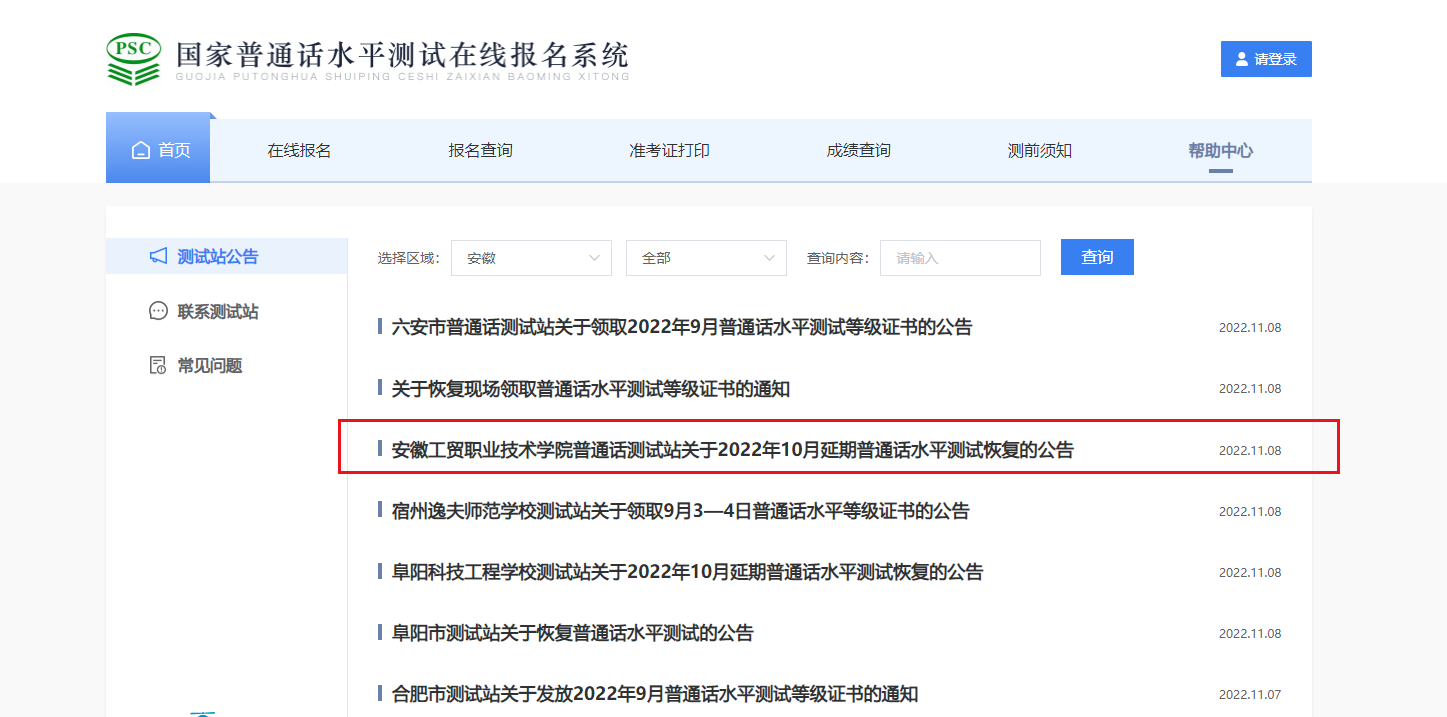This screenshot has width=1447, height=717.
Task: Click the document icon beside 常见问题
Action: (x=158, y=365)
